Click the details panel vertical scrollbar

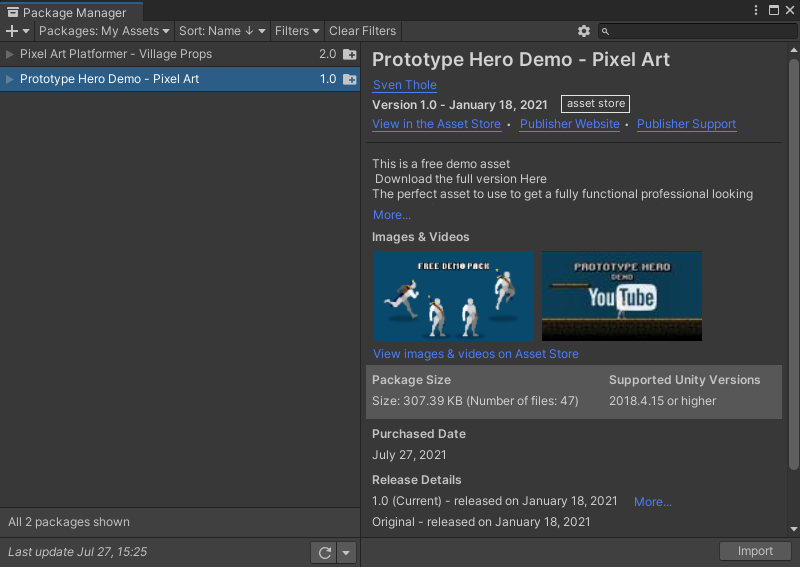(793, 264)
